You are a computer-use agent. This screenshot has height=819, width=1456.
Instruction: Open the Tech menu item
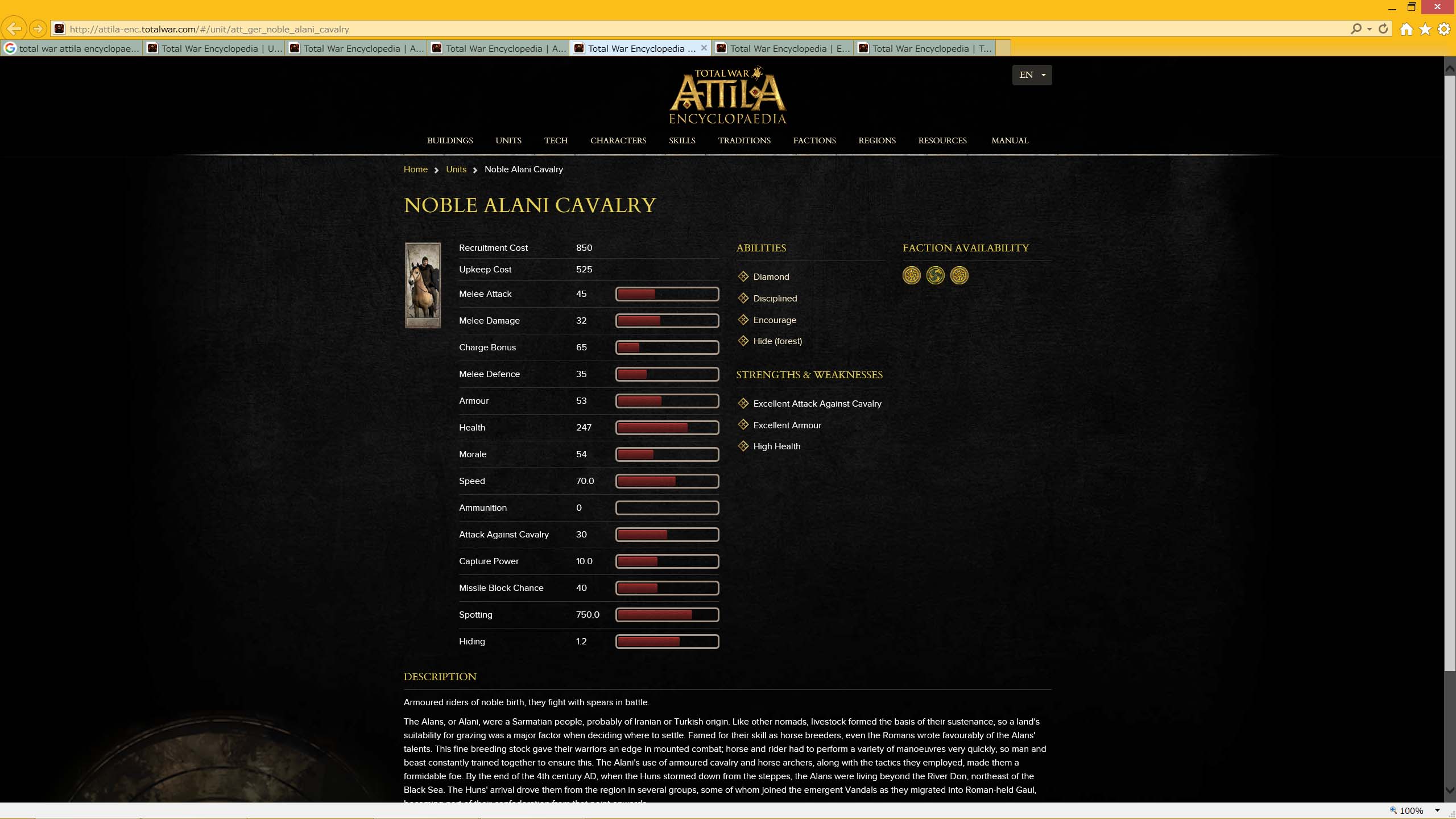pos(556,140)
